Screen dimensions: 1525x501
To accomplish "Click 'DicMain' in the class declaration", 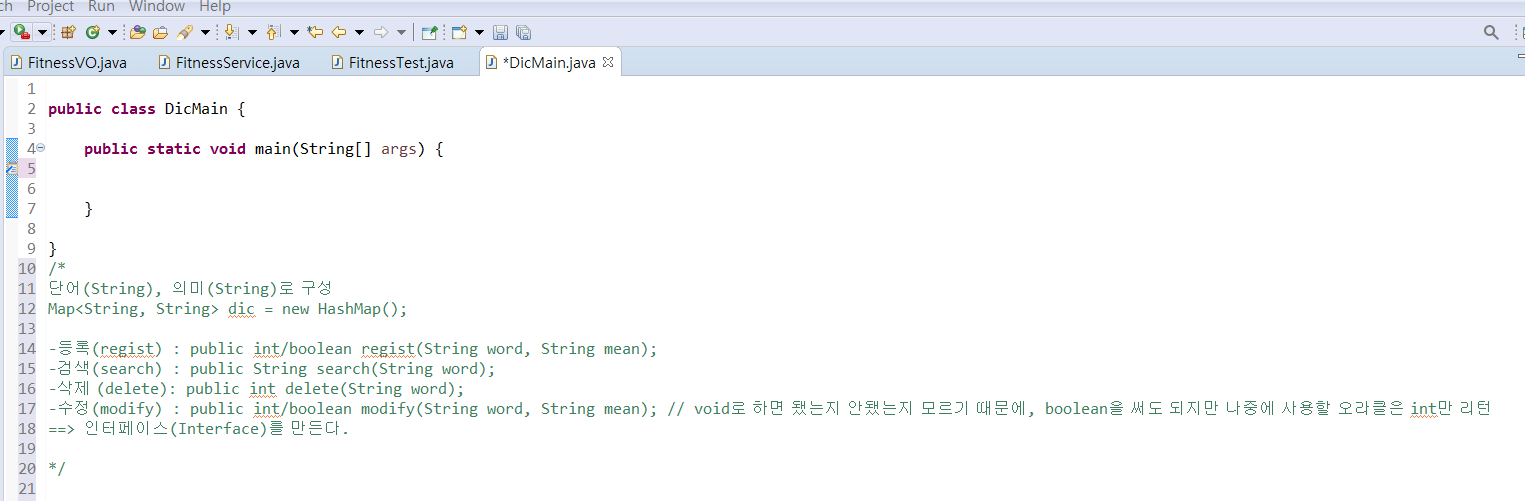I will click(196, 109).
